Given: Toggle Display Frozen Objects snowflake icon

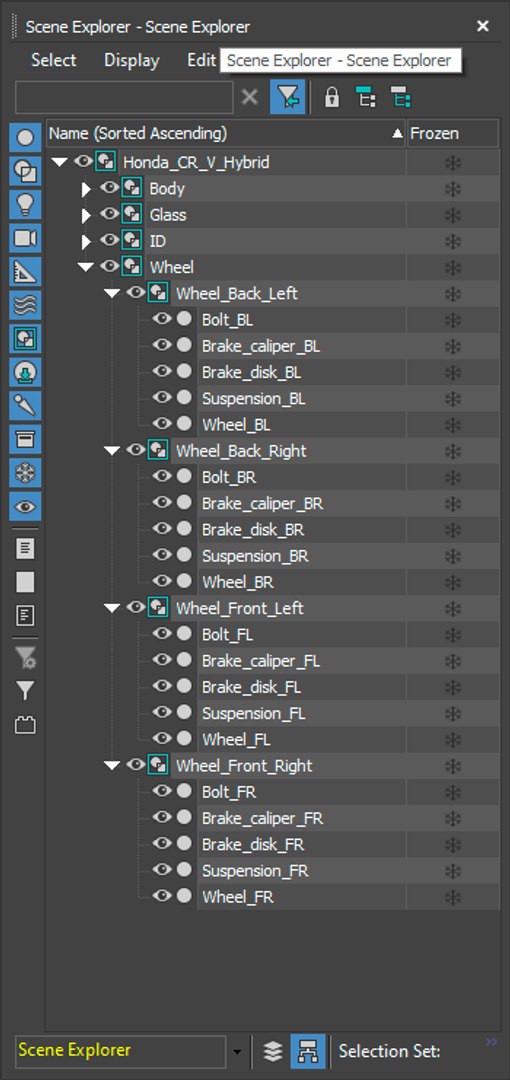Looking at the screenshot, I should pos(26,472).
